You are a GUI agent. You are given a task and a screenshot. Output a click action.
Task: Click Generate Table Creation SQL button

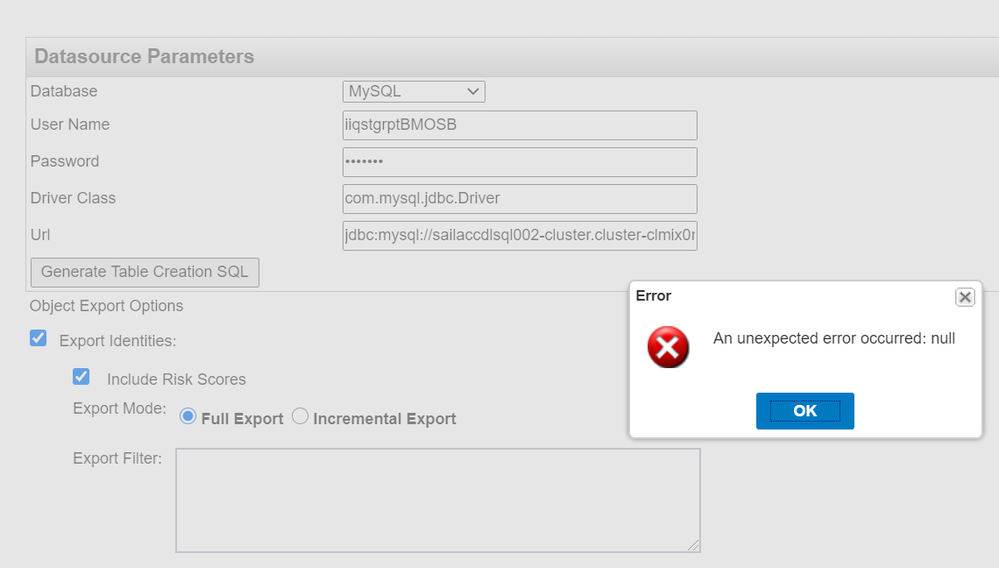click(x=145, y=272)
